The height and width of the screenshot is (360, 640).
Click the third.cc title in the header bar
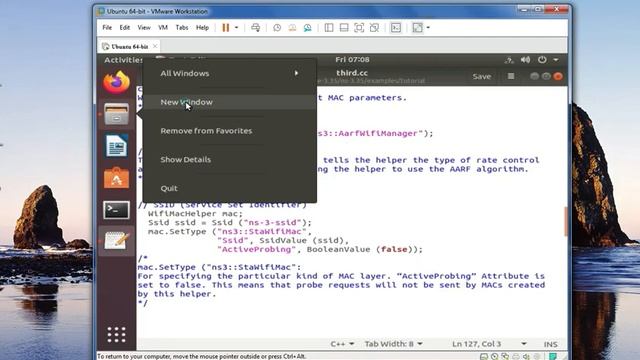[x=352, y=73]
